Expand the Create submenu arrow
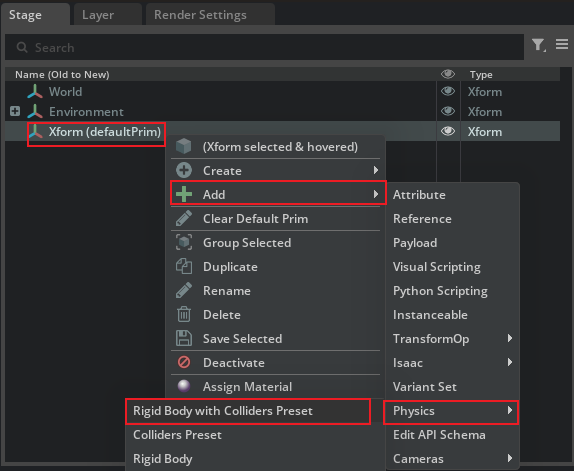The height and width of the screenshot is (471, 574). coord(376,170)
